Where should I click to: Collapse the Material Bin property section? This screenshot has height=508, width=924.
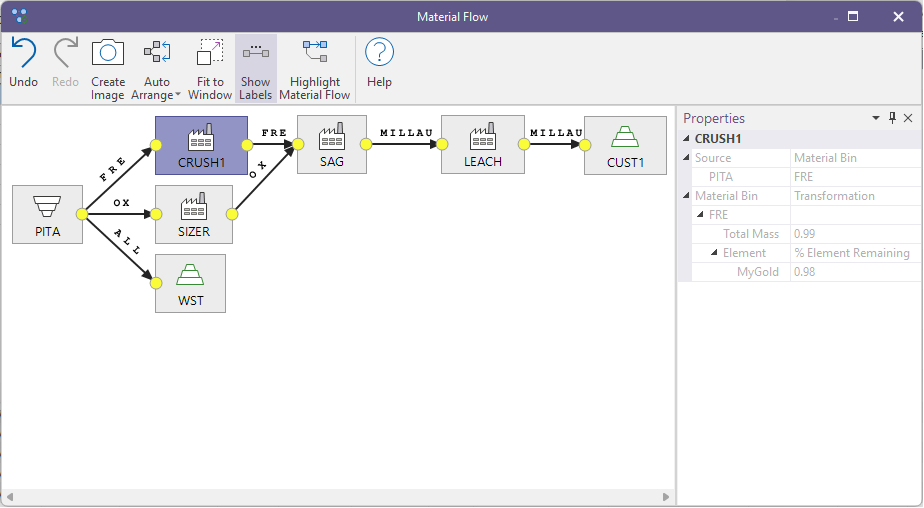pos(686,196)
